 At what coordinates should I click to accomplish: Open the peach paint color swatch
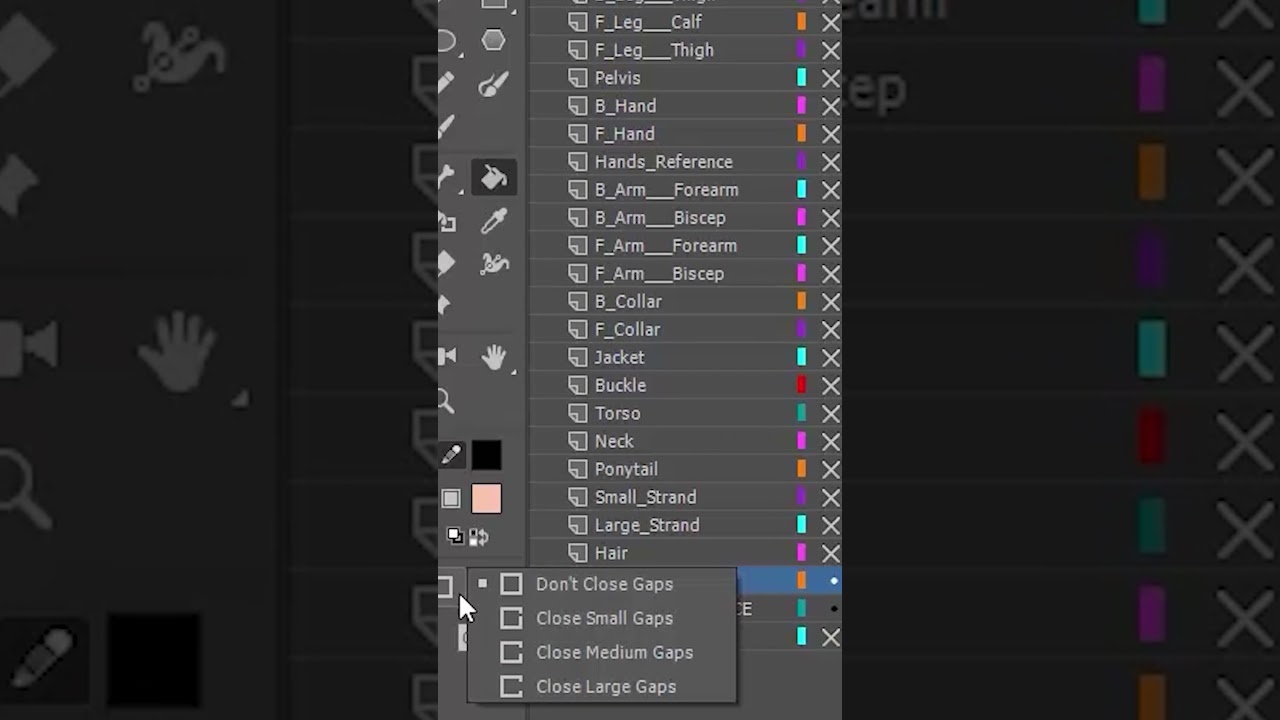(486, 498)
